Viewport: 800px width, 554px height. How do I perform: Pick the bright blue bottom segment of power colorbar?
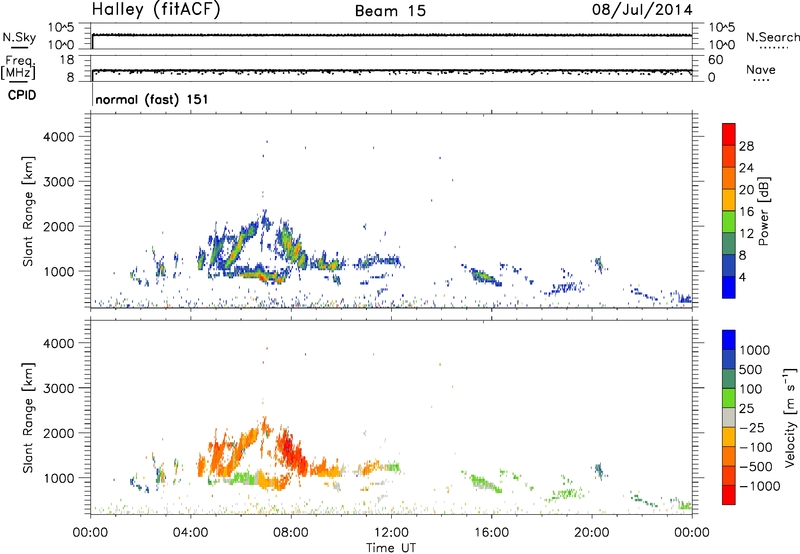click(x=729, y=287)
